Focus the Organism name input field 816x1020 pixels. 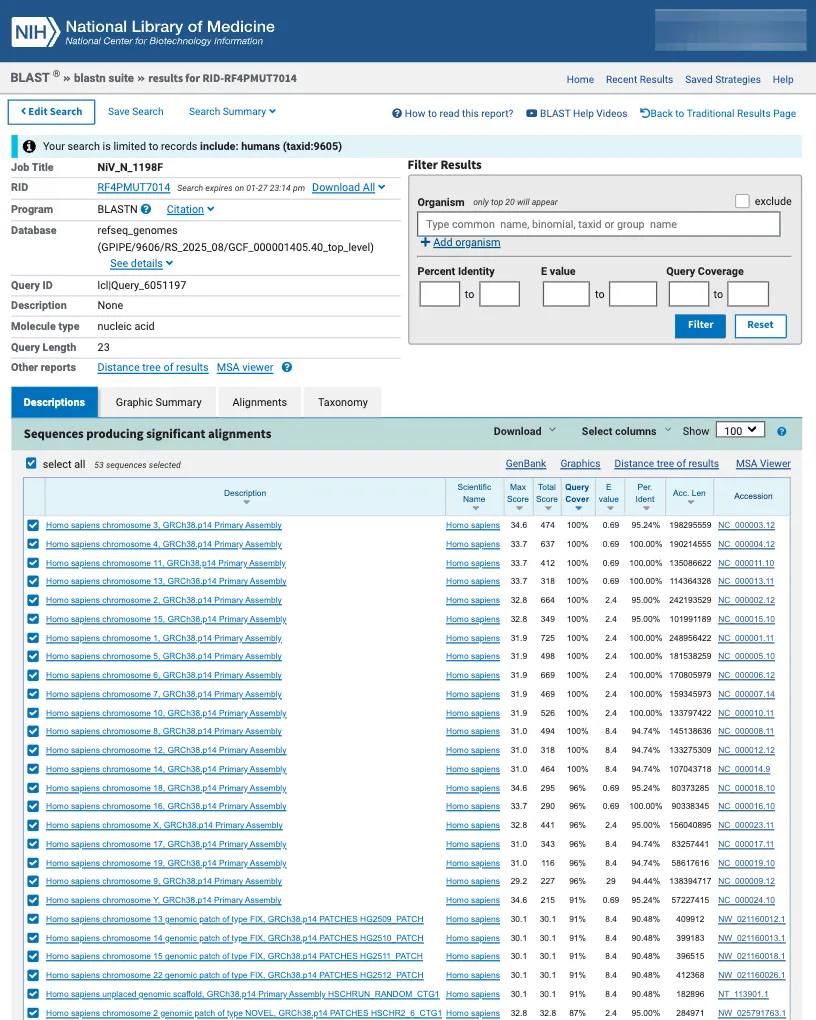(598, 224)
